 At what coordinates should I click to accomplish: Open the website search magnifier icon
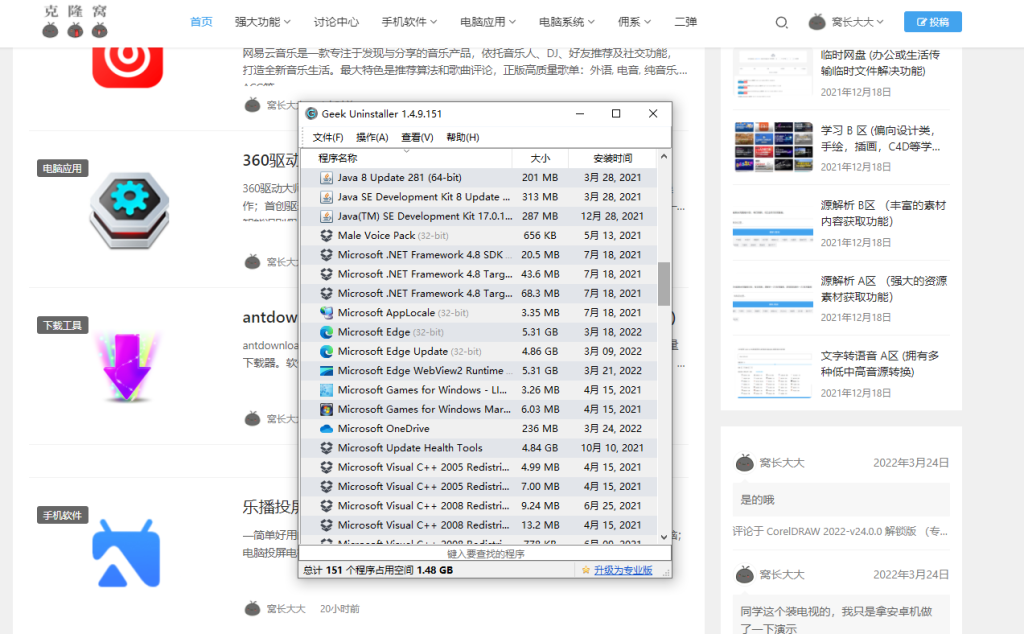pyautogui.click(x=781, y=23)
